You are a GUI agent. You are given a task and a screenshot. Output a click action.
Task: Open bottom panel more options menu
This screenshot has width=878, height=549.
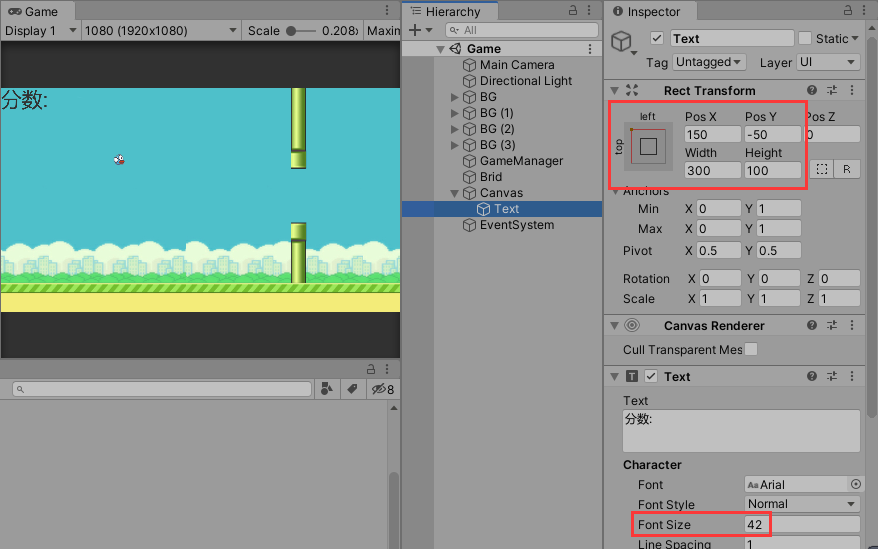[x=387, y=369]
